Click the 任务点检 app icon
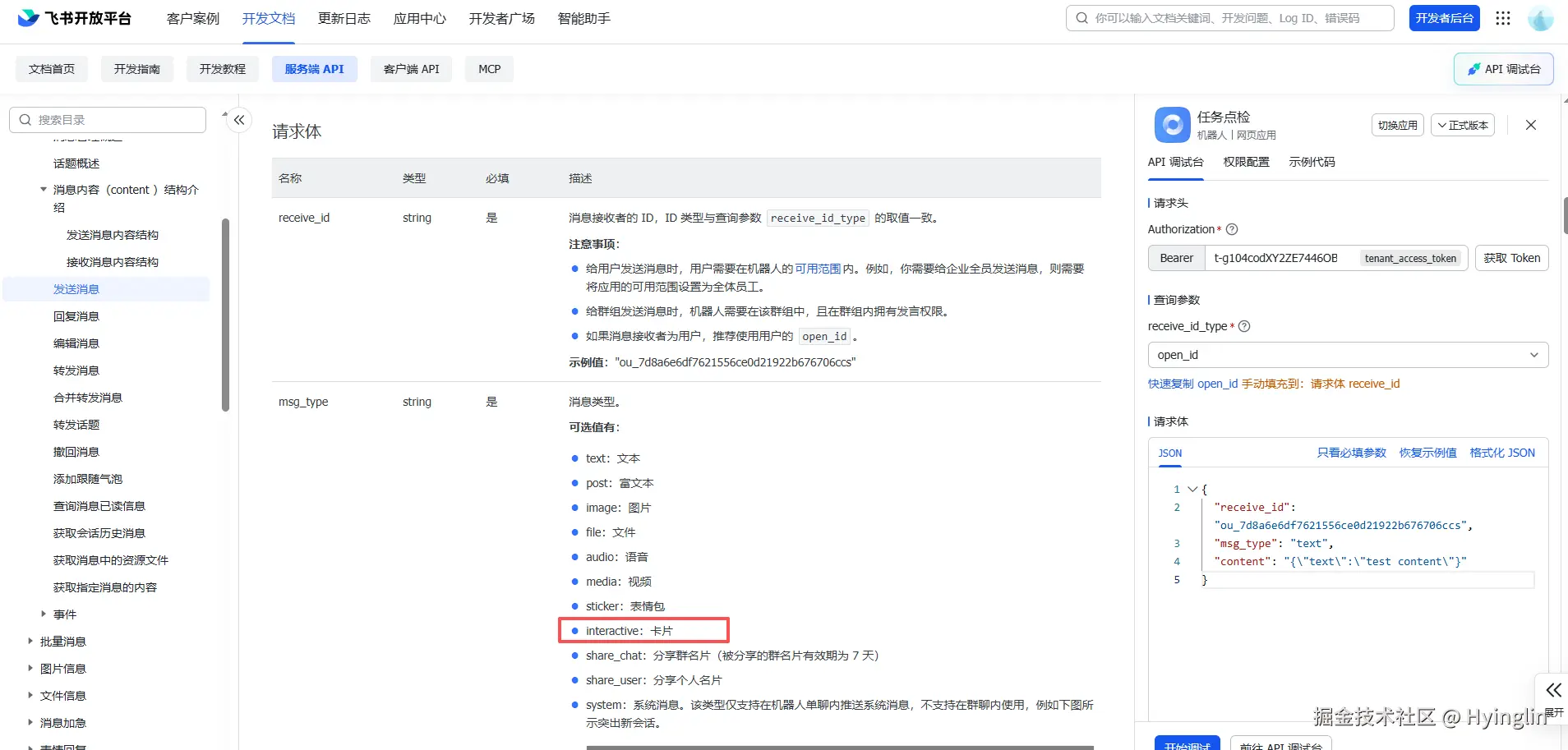The width and height of the screenshot is (1568, 750). 1172,125
